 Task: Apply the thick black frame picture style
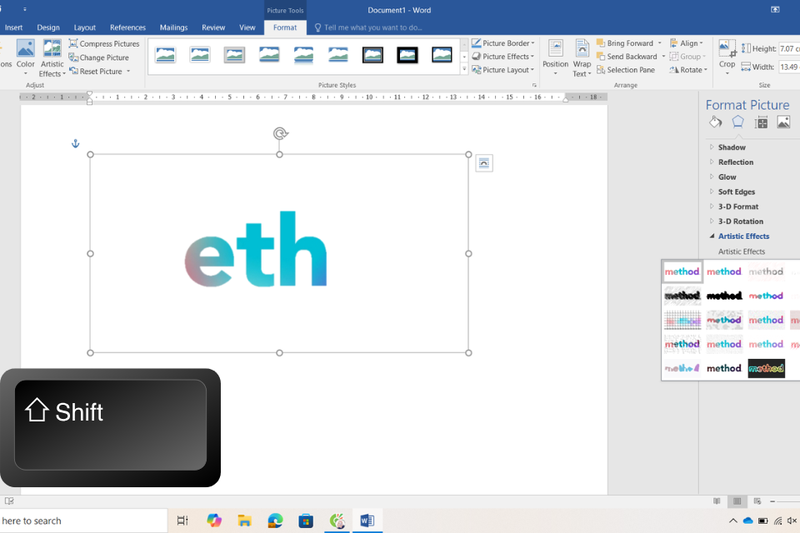[x=407, y=55]
